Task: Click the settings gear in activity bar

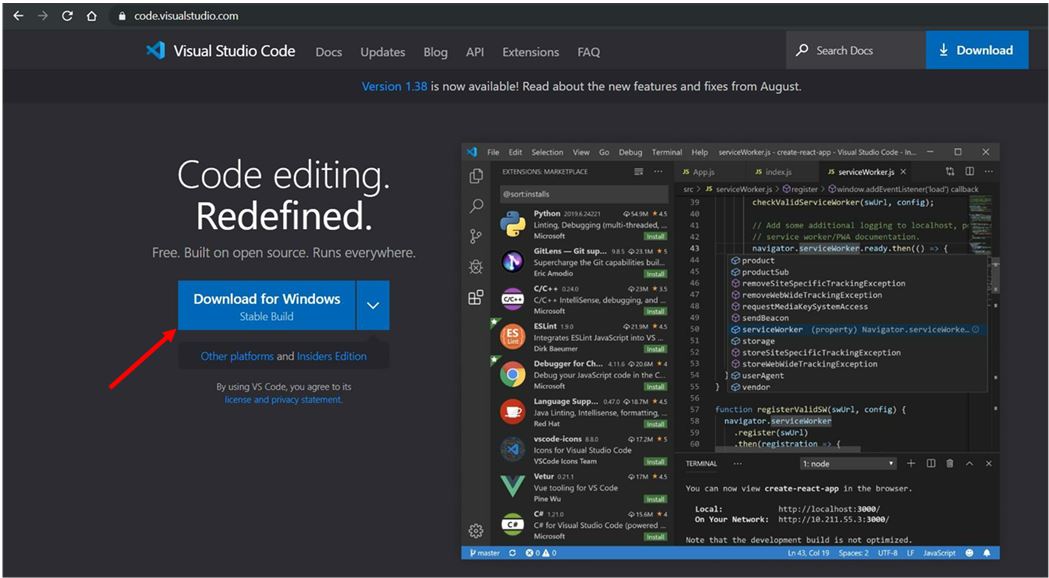Action: tap(476, 531)
